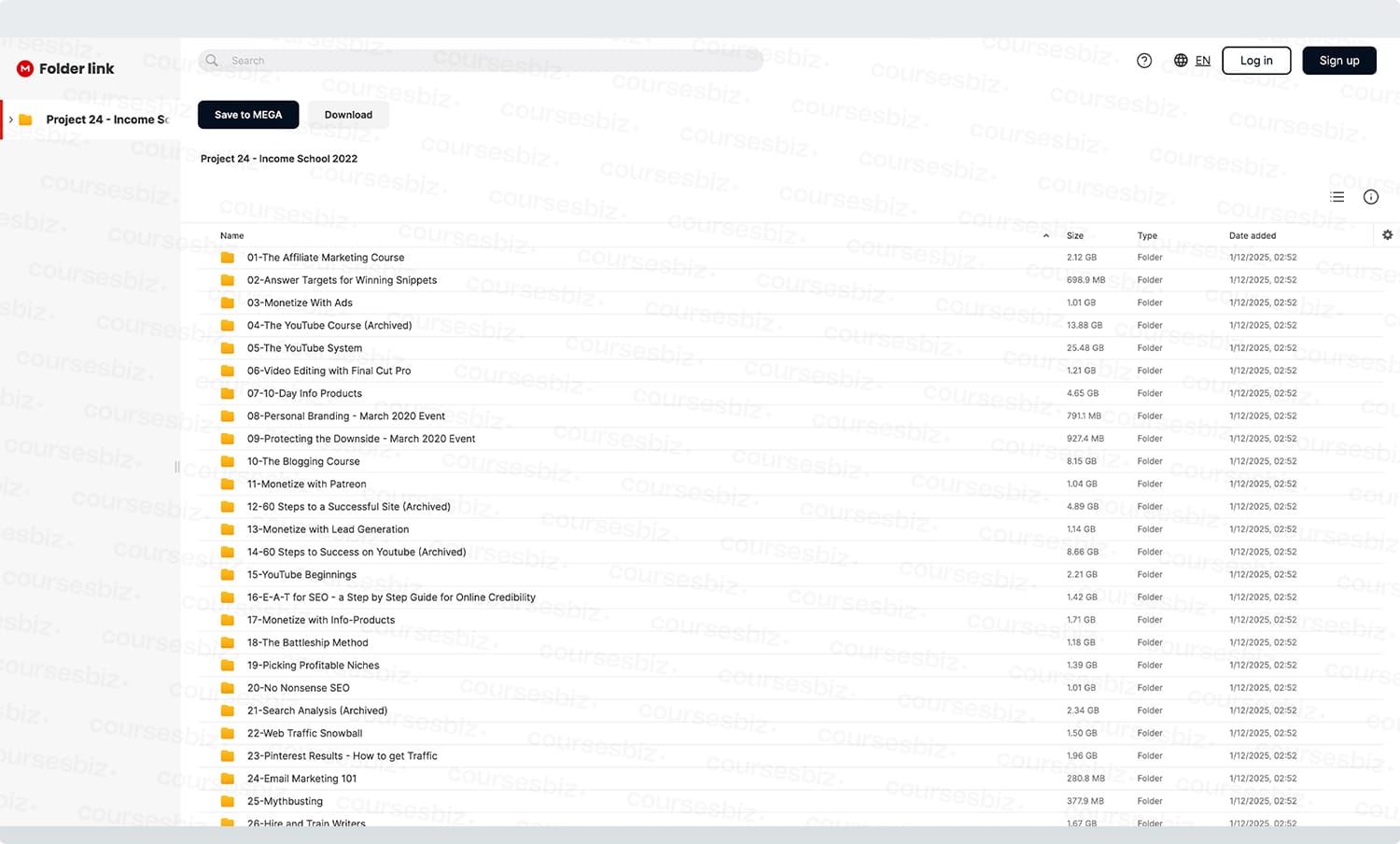Click the Sign up button
Viewport: 1400px width, 844px height.
click(x=1339, y=61)
